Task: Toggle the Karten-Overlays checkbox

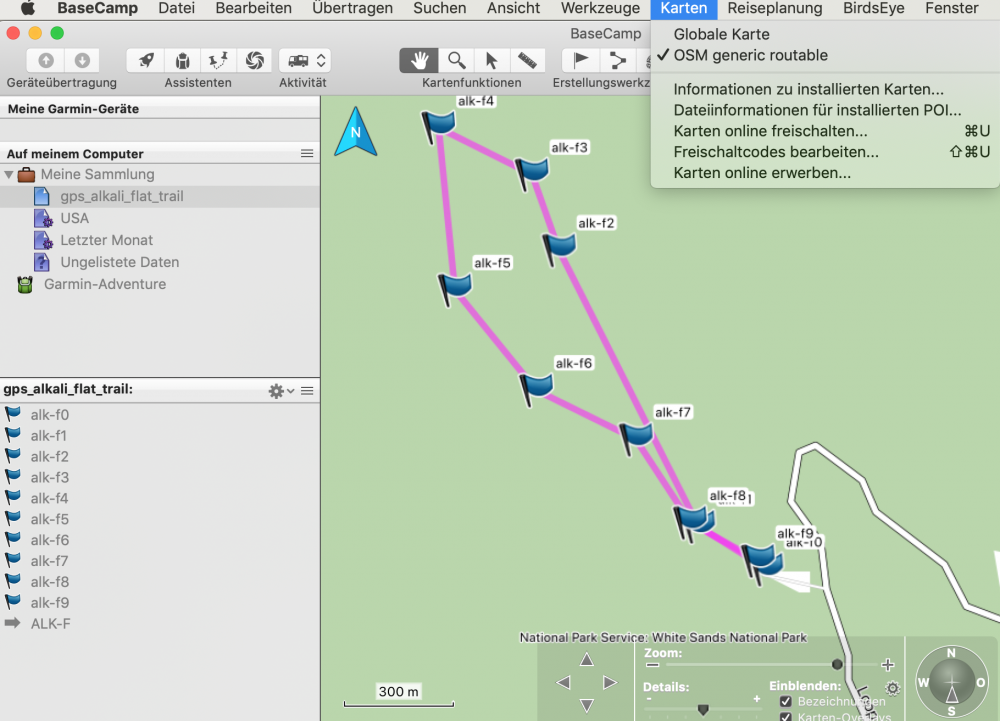Action: pyautogui.click(x=786, y=717)
